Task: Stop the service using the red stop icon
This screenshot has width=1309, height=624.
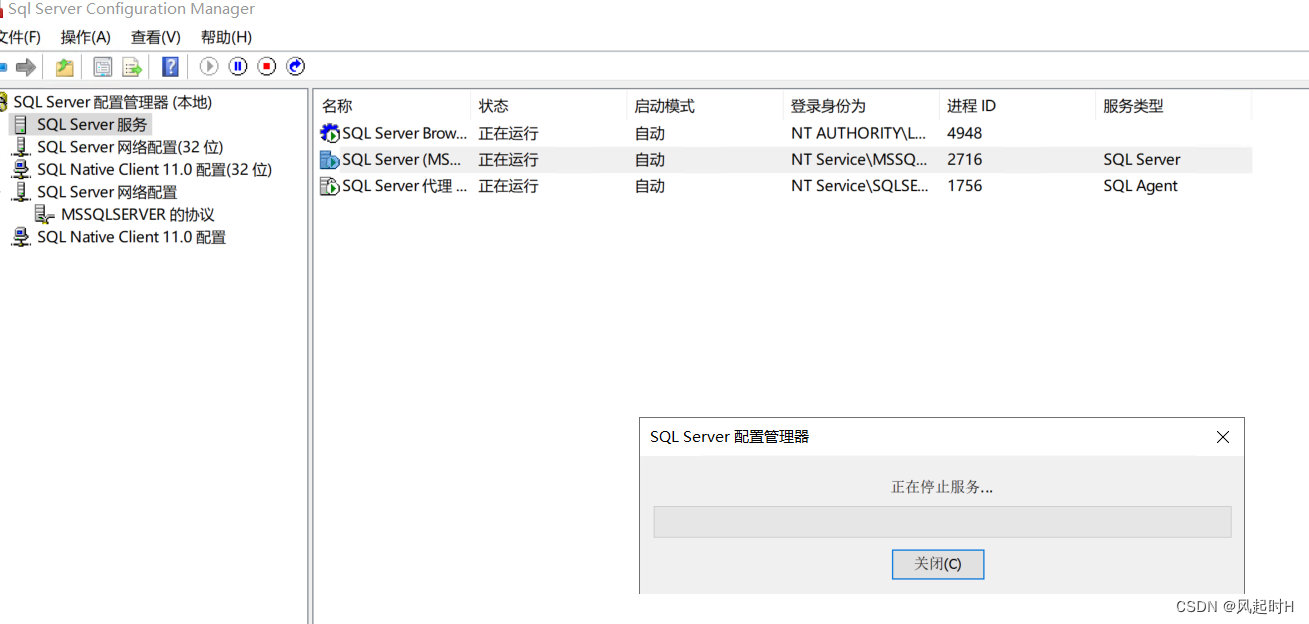Action: [266, 66]
